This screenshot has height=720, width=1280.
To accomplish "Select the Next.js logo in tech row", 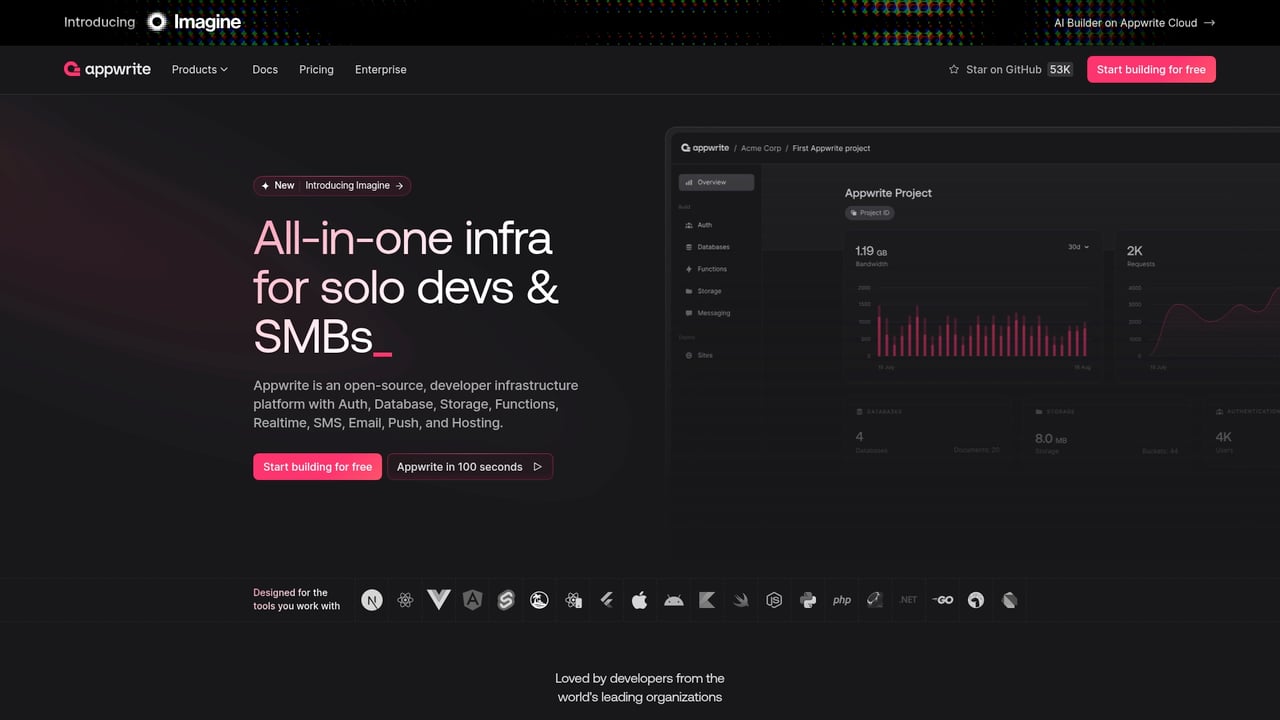I will click(x=371, y=600).
